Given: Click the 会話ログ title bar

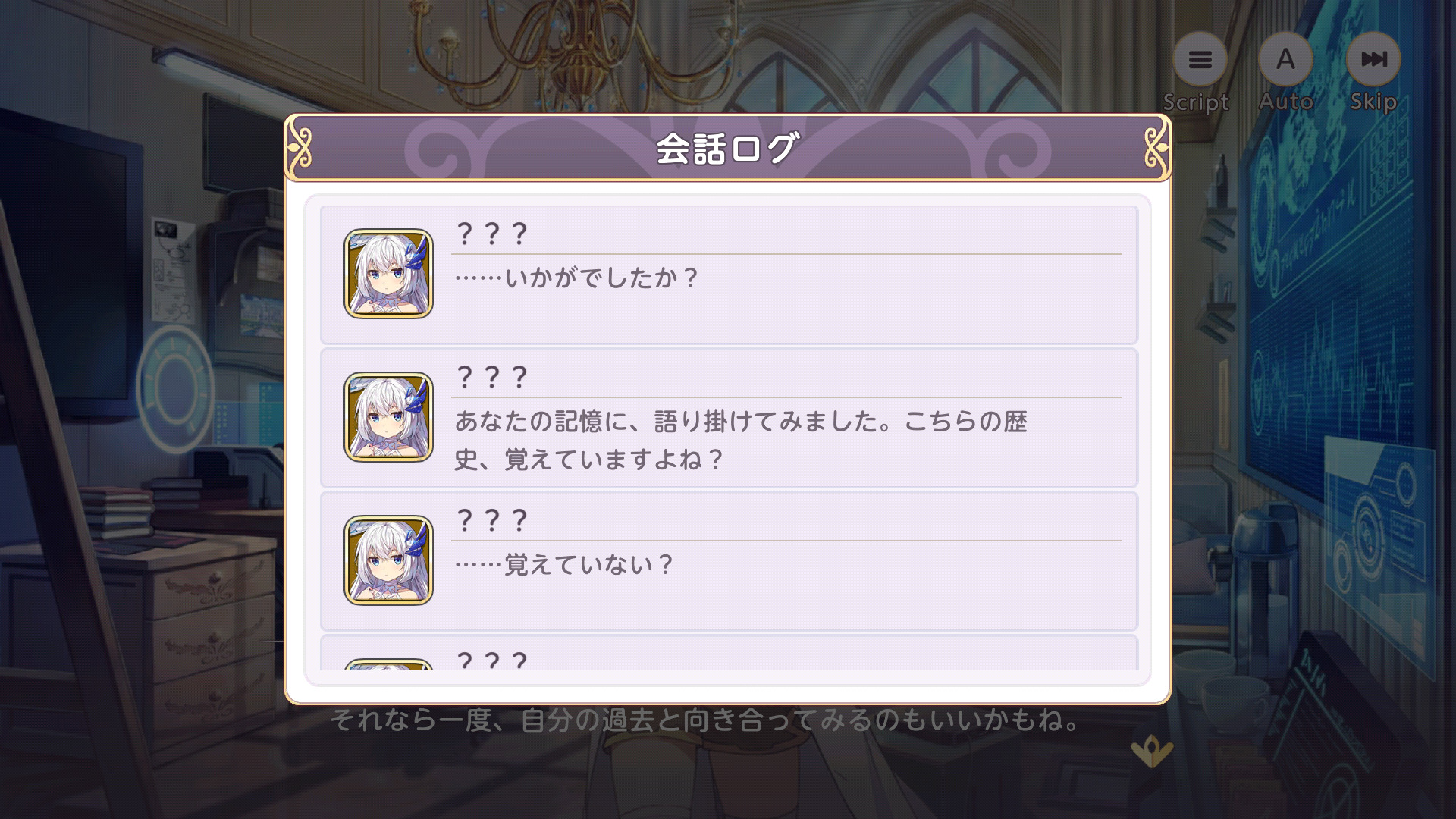Looking at the screenshot, I should [x=728, y=148].
